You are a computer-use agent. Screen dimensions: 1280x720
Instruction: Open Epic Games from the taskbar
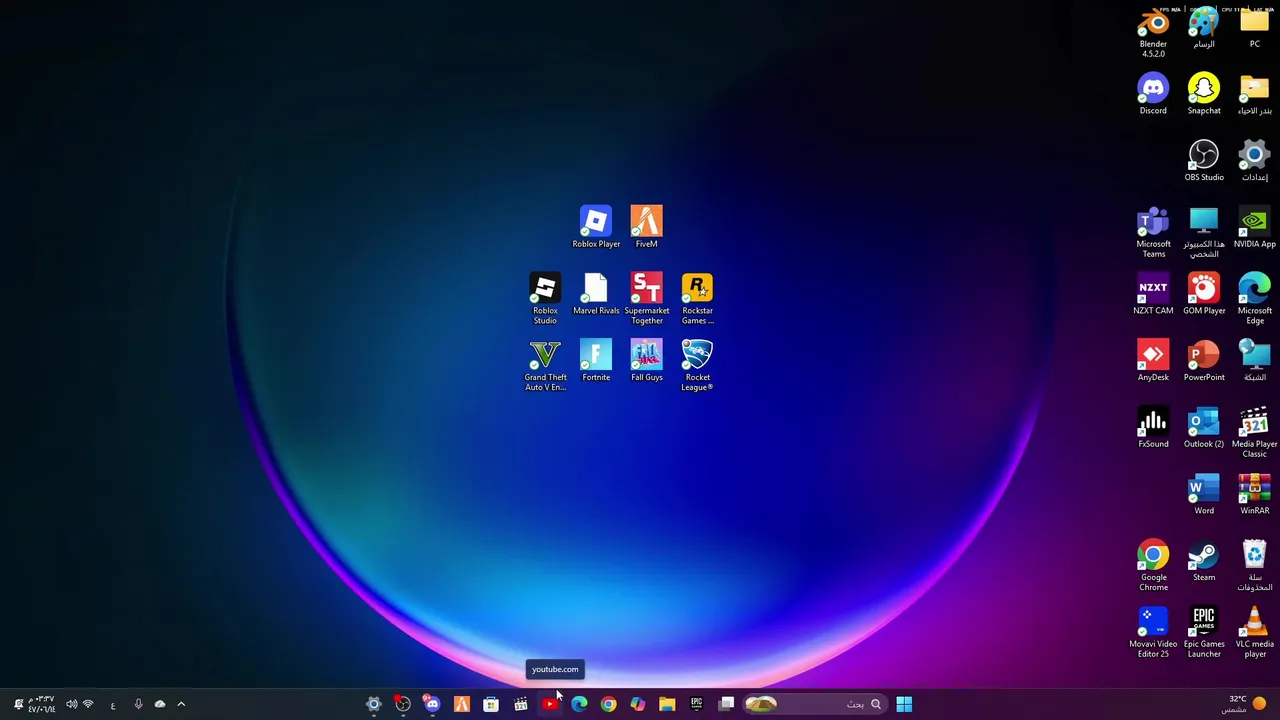pos(696,704)
